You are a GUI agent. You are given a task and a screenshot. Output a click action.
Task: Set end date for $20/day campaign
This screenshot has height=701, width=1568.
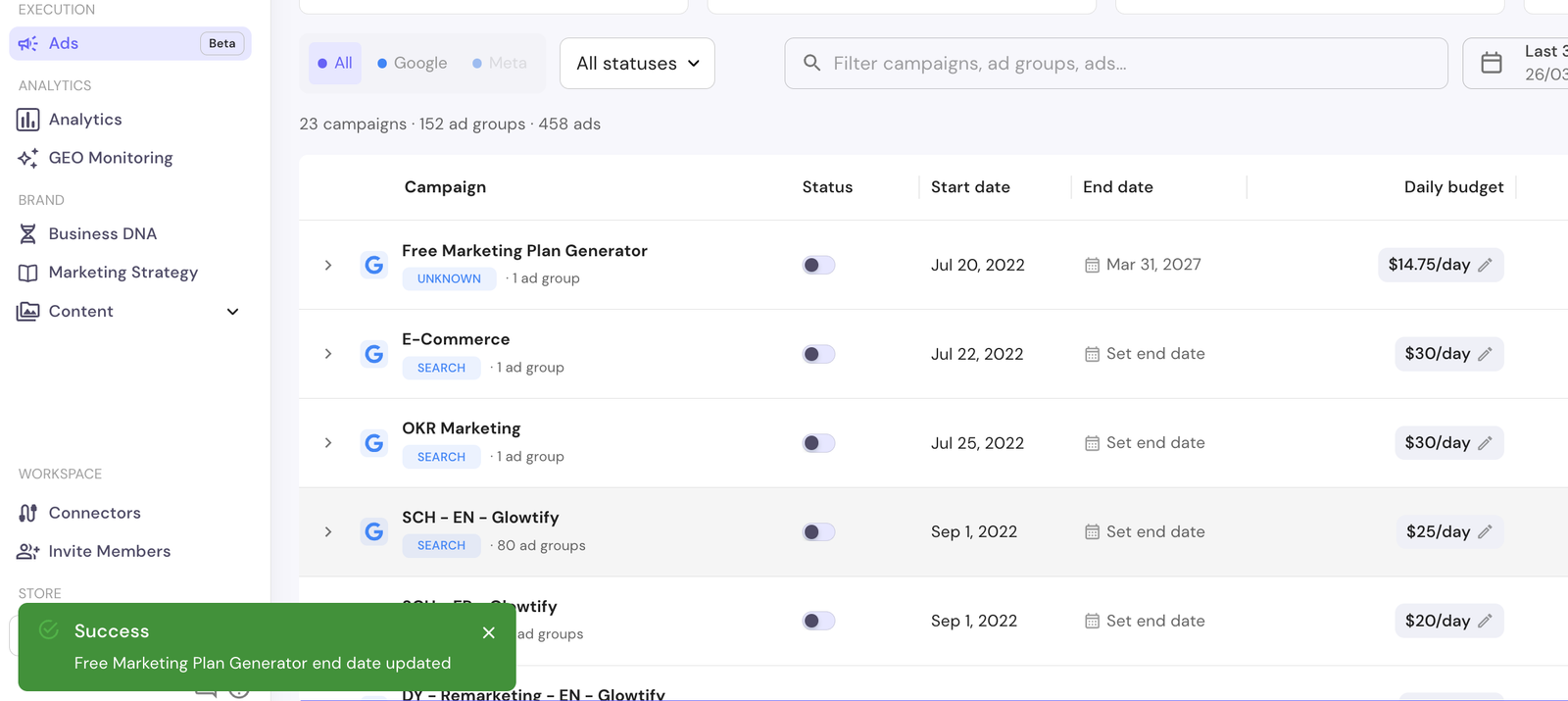pyautogui.click(x=1145, y=621)
